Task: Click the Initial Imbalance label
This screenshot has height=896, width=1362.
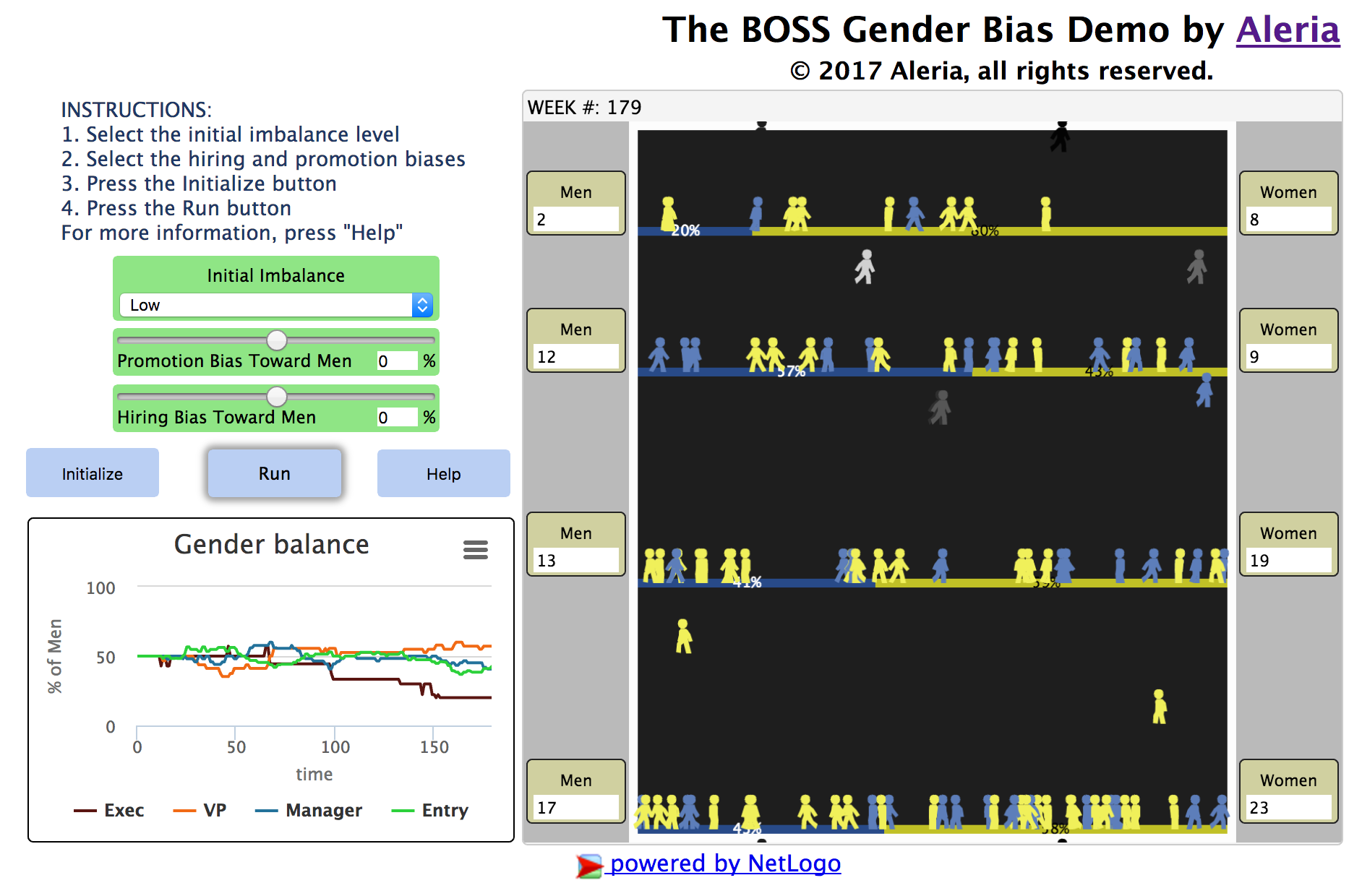Action: pos(275,275)
